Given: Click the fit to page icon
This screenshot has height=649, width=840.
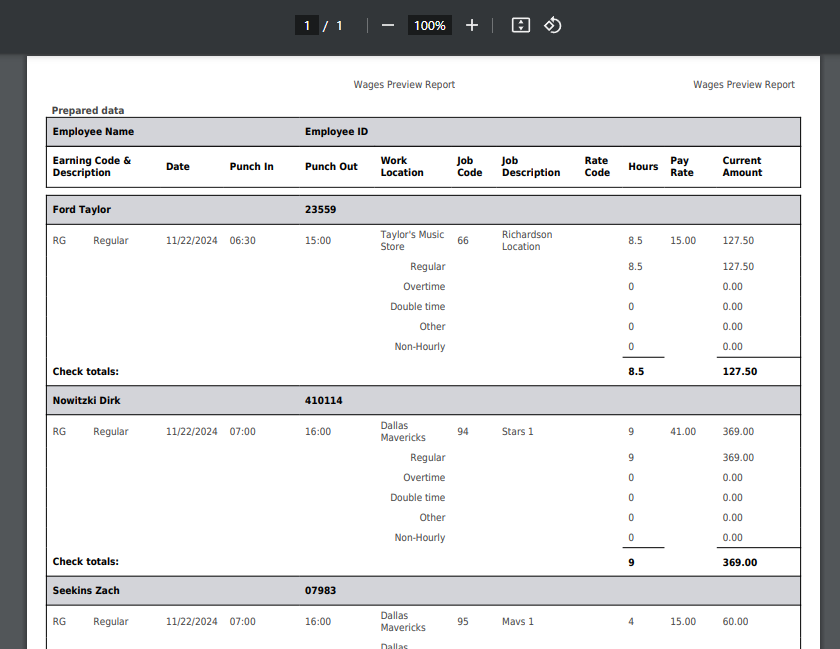Looking at the screenshot, I should 521,25.
